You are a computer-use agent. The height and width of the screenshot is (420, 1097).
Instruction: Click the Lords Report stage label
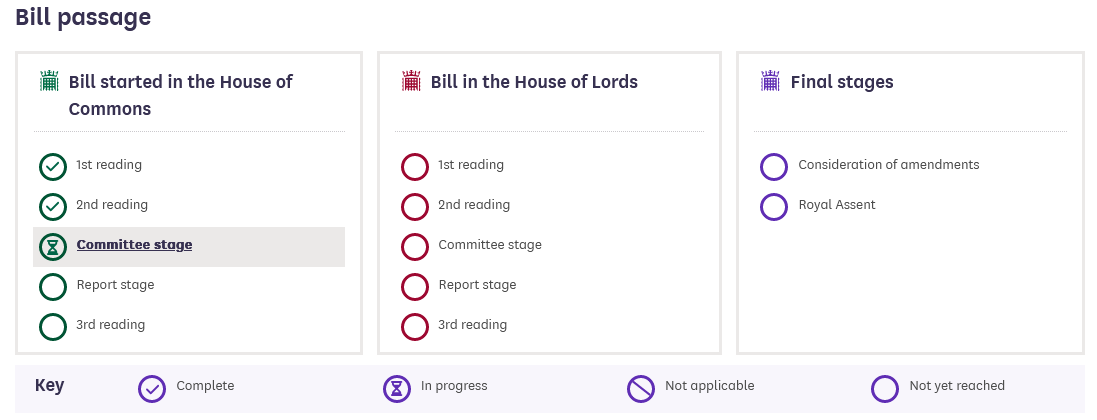(x=477, y=285)
